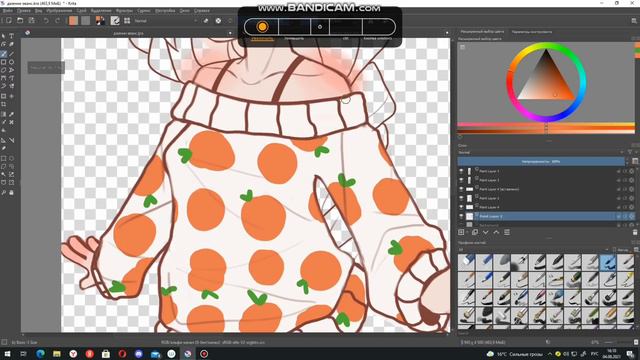The width and height of the screenshot is (640, 360).
Task: Open the Правка menu
Action: pos(24,11)
